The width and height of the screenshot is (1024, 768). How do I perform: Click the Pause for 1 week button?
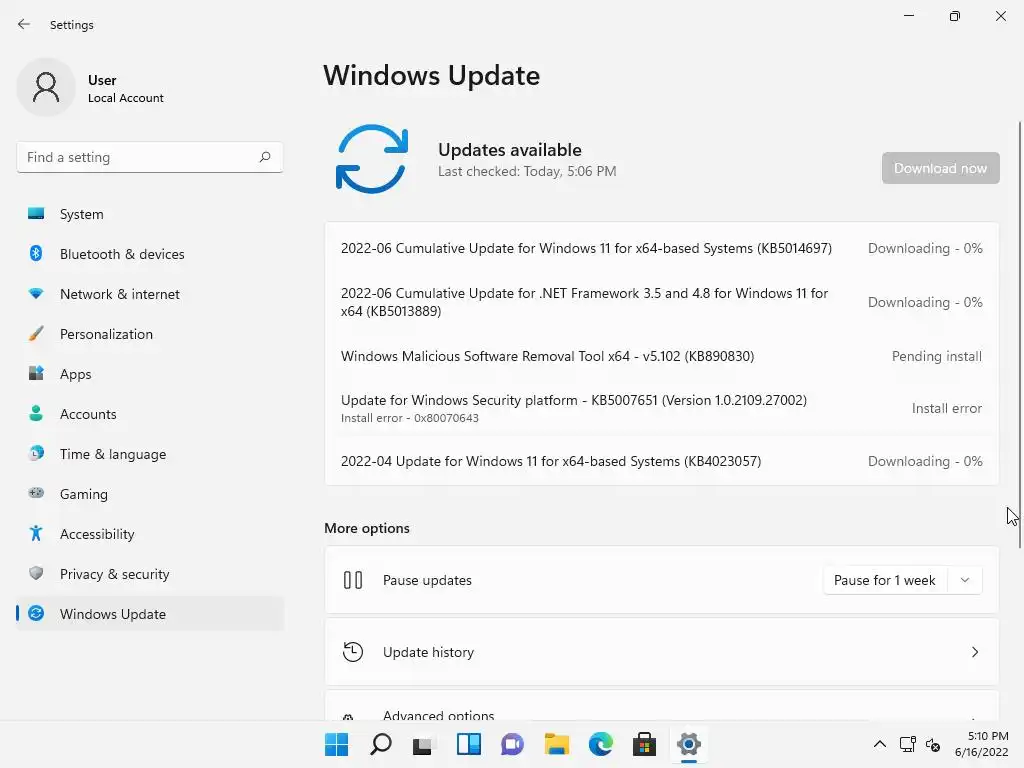click(885, 580)
